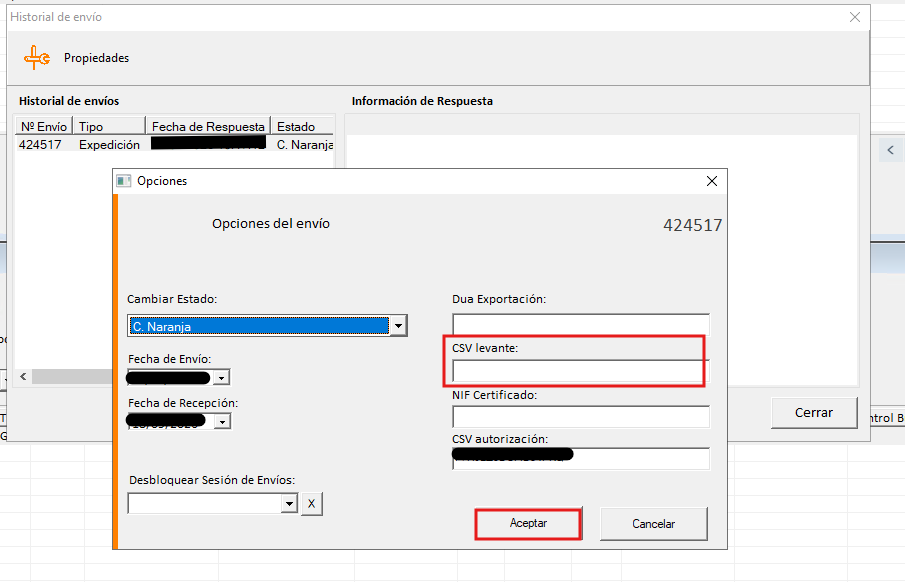Click the Cancelar button
Image resolution: width=905 pixels, height=582 pixels.
pos(653,524)
